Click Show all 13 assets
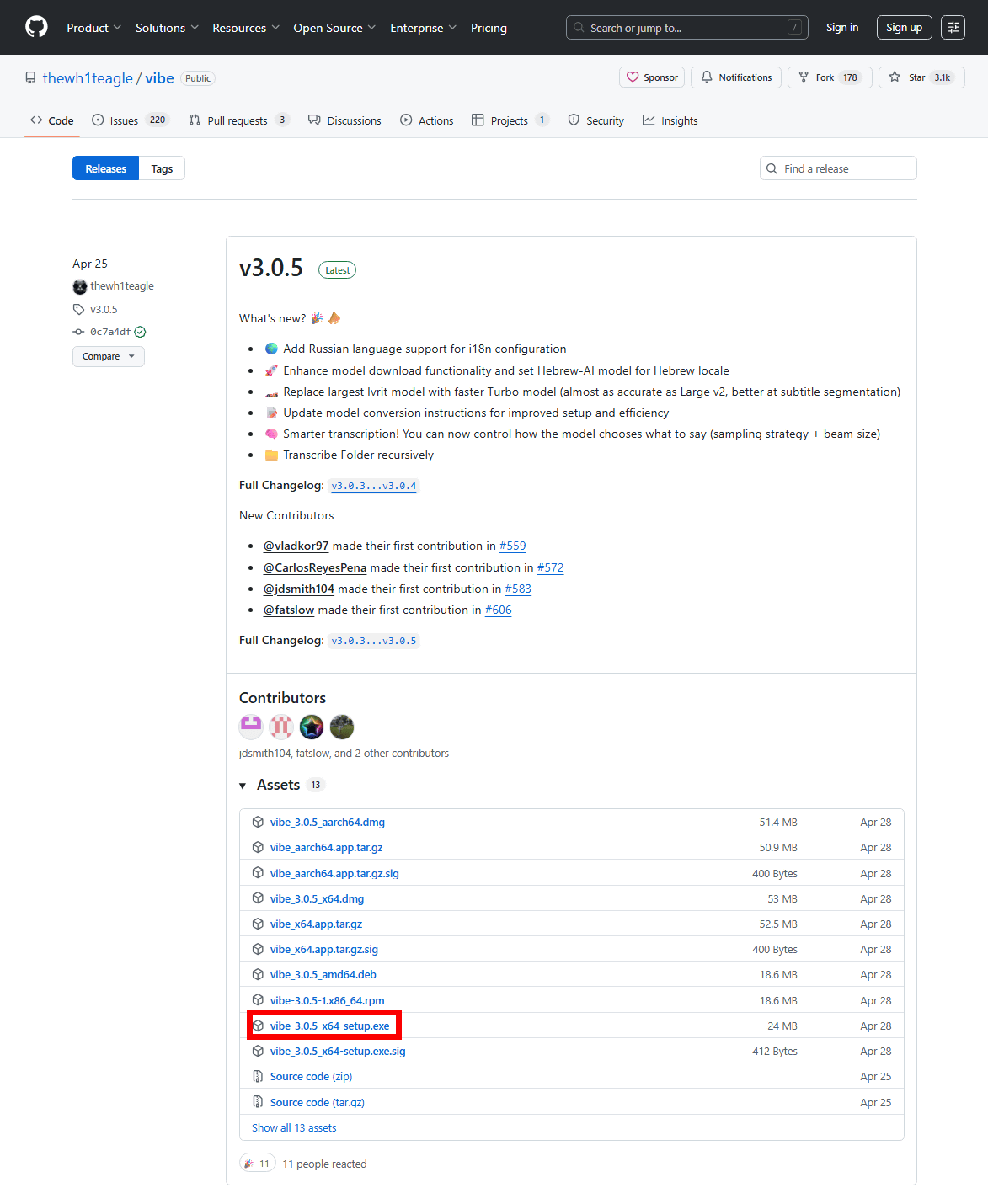The image size is (988, 1204). (x=294, y=1127)
